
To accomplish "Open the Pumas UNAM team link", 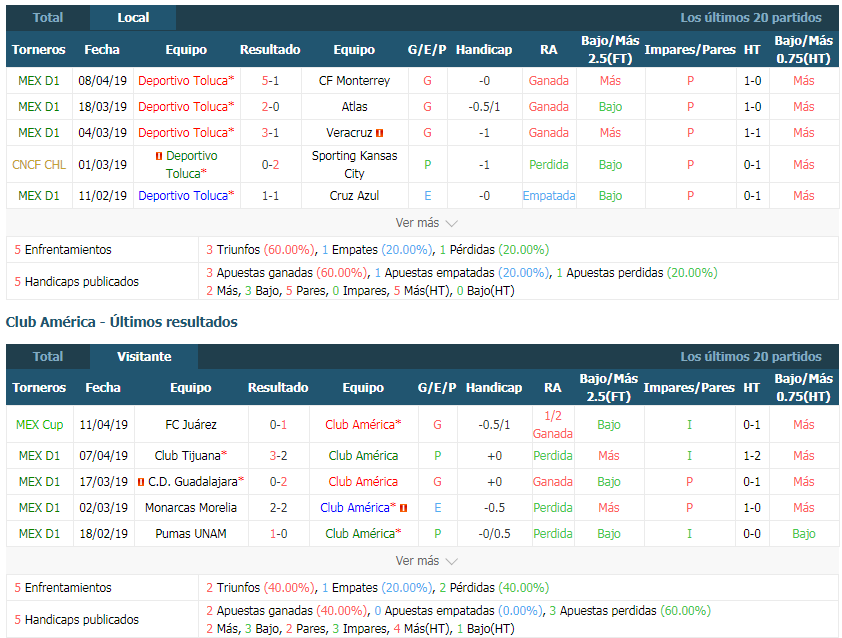I will click(191, 534).
